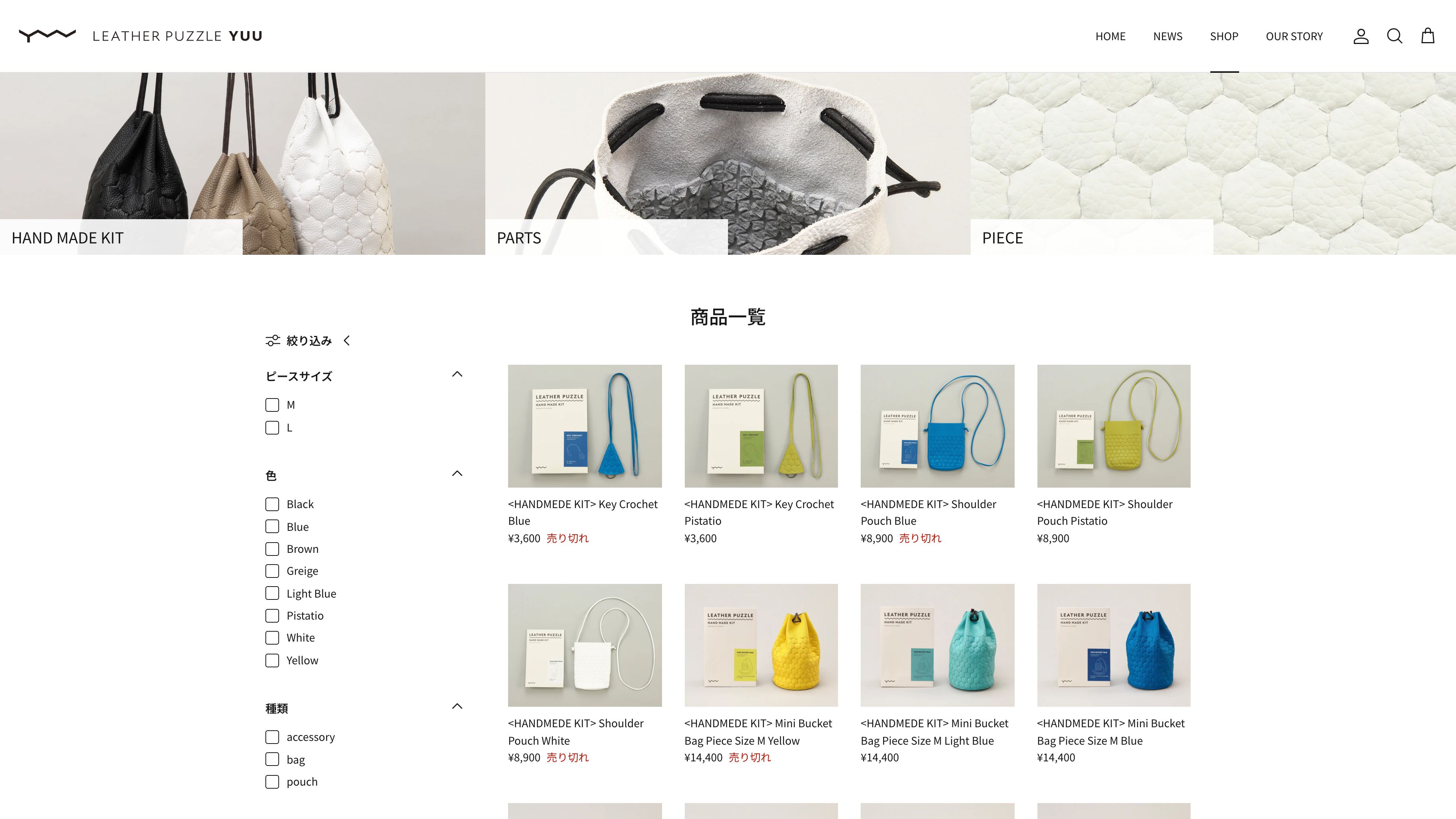Image resolution: width=1456 pixels, height=819 pixels.
Task: Select the Pistatio color checkbox
Action: coord(272,615)
